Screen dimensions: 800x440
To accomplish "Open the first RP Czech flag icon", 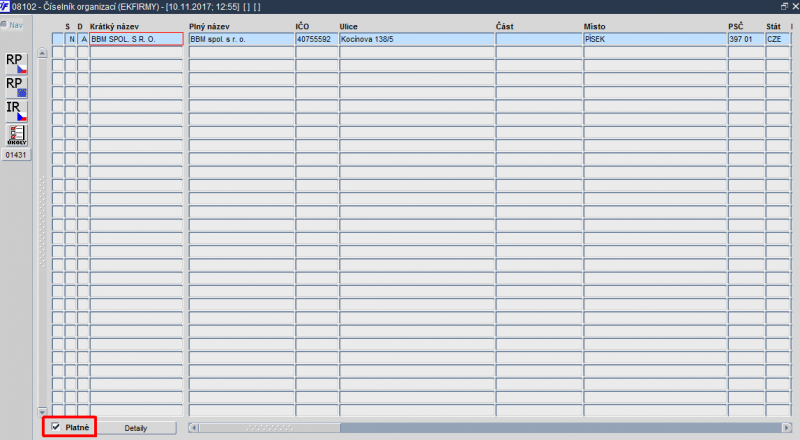I will coord(16,63).
